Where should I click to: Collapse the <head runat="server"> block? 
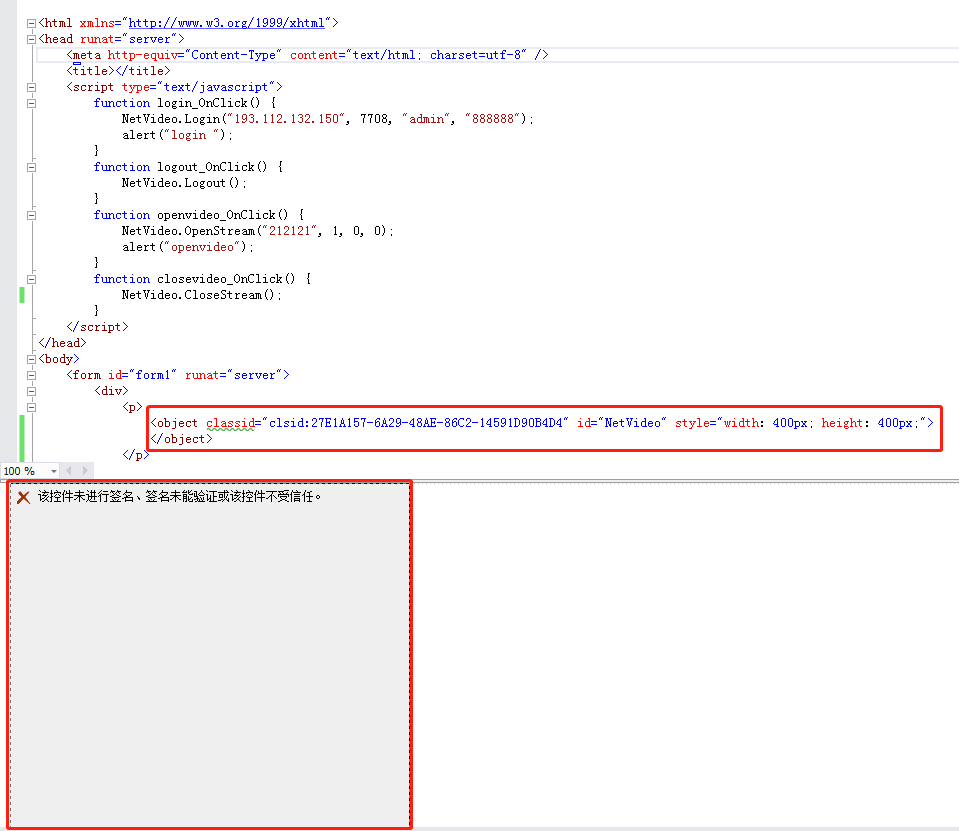coord(31,39)
